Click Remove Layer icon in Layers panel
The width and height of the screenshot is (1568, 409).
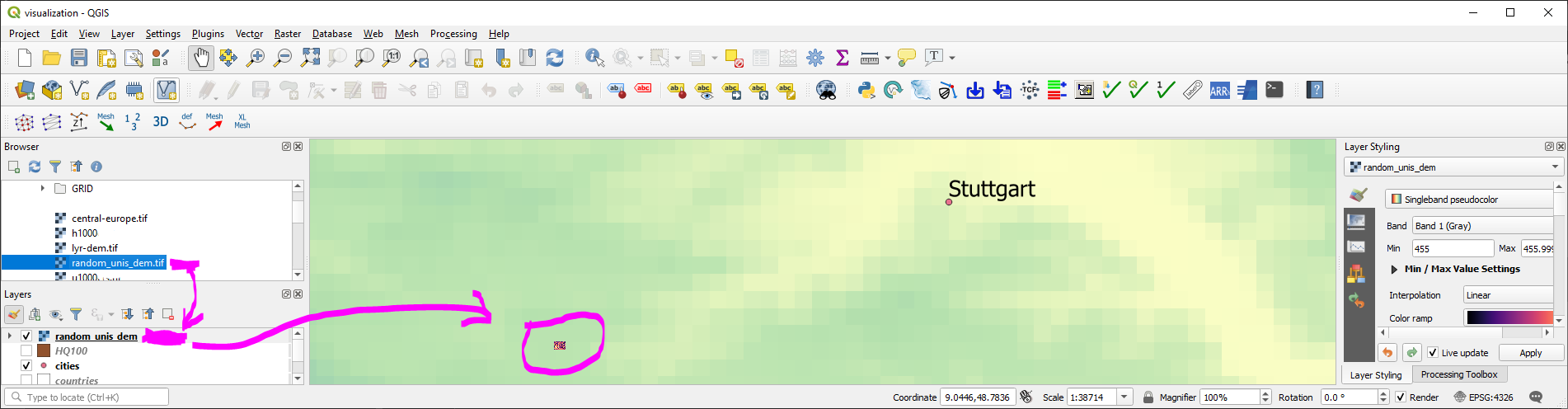168,314
